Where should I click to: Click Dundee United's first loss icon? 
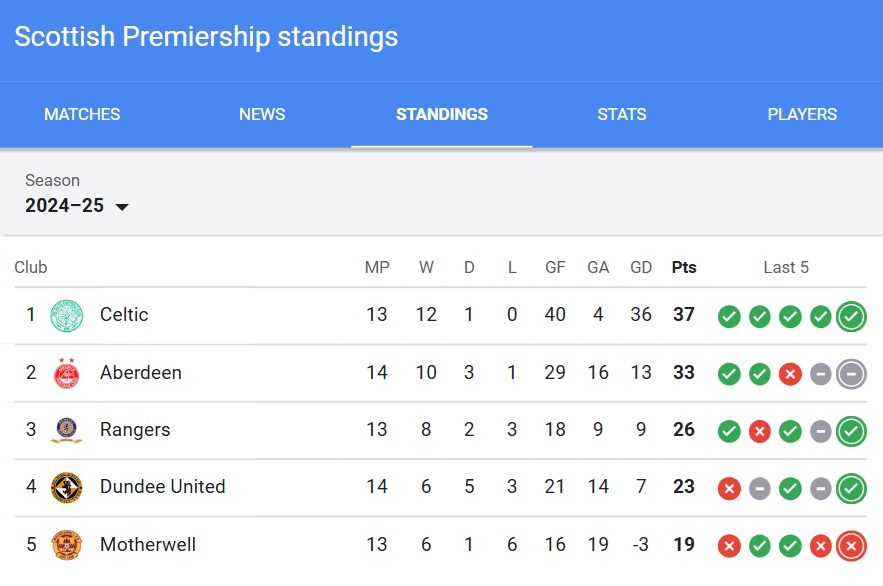[729, 488]
